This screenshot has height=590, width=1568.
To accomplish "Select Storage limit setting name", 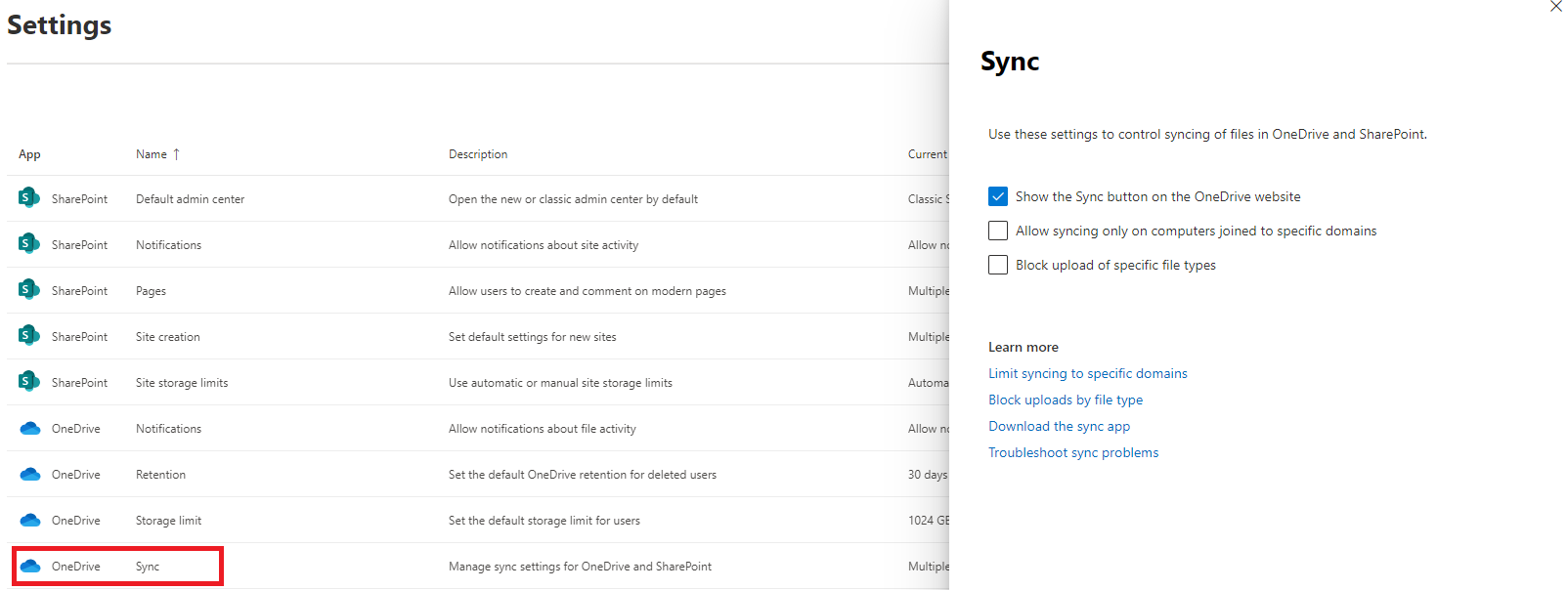I will (168, 521).
